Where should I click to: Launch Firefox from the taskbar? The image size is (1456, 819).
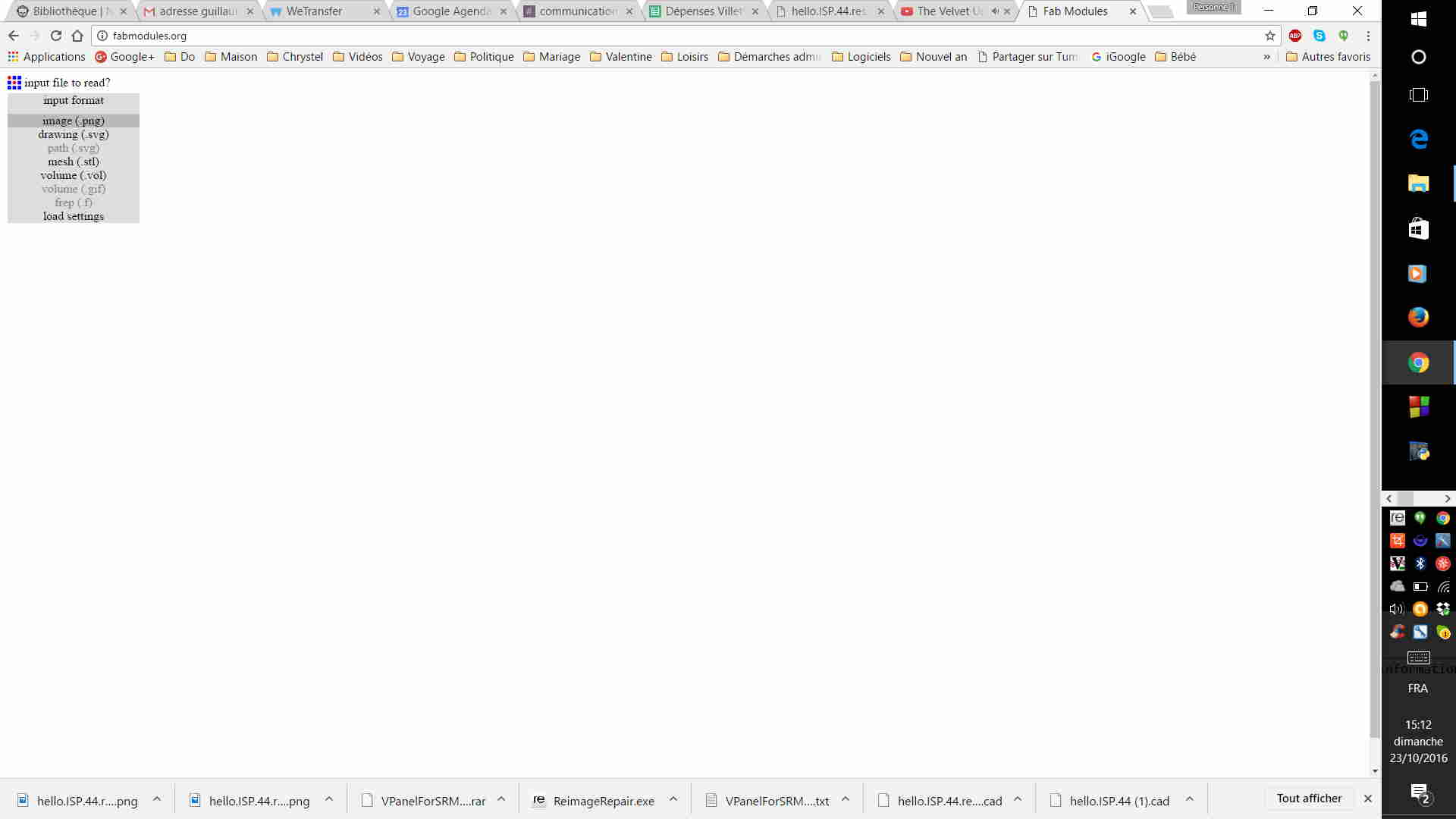pos(1418,317)
